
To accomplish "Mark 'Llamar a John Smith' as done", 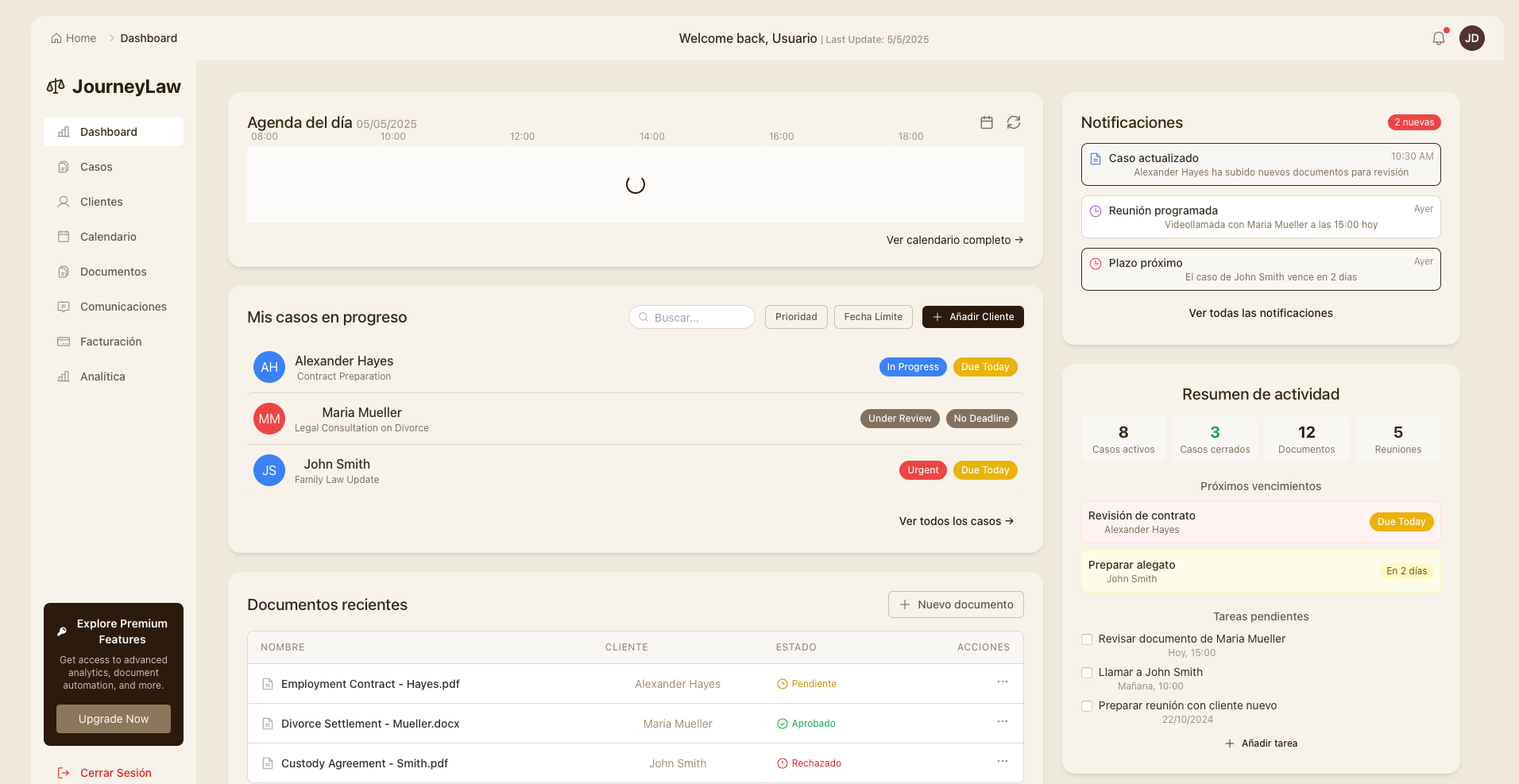I will (1086, 673).
